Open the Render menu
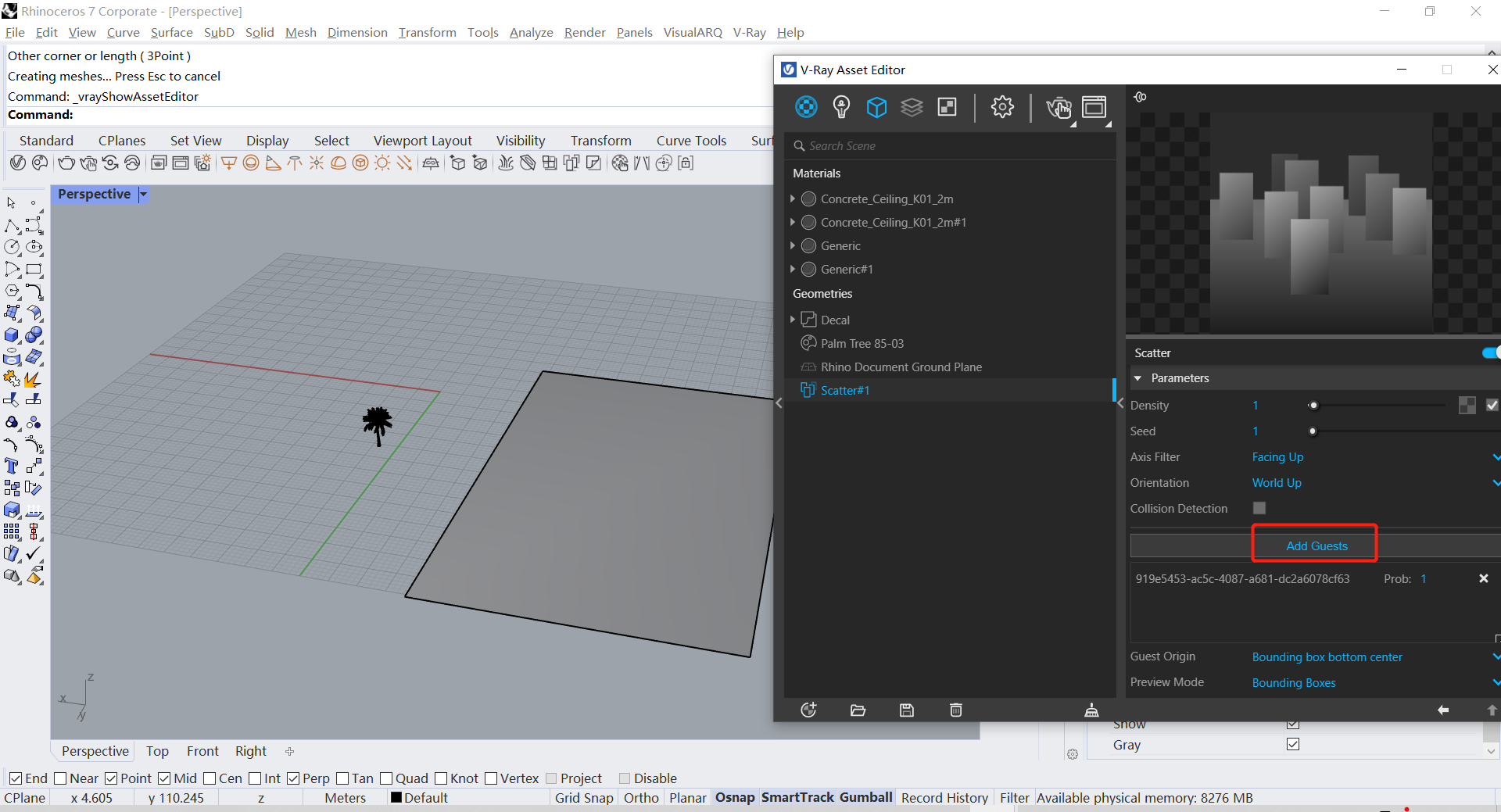Screen dimensions: 1501x812 point(585,32)
